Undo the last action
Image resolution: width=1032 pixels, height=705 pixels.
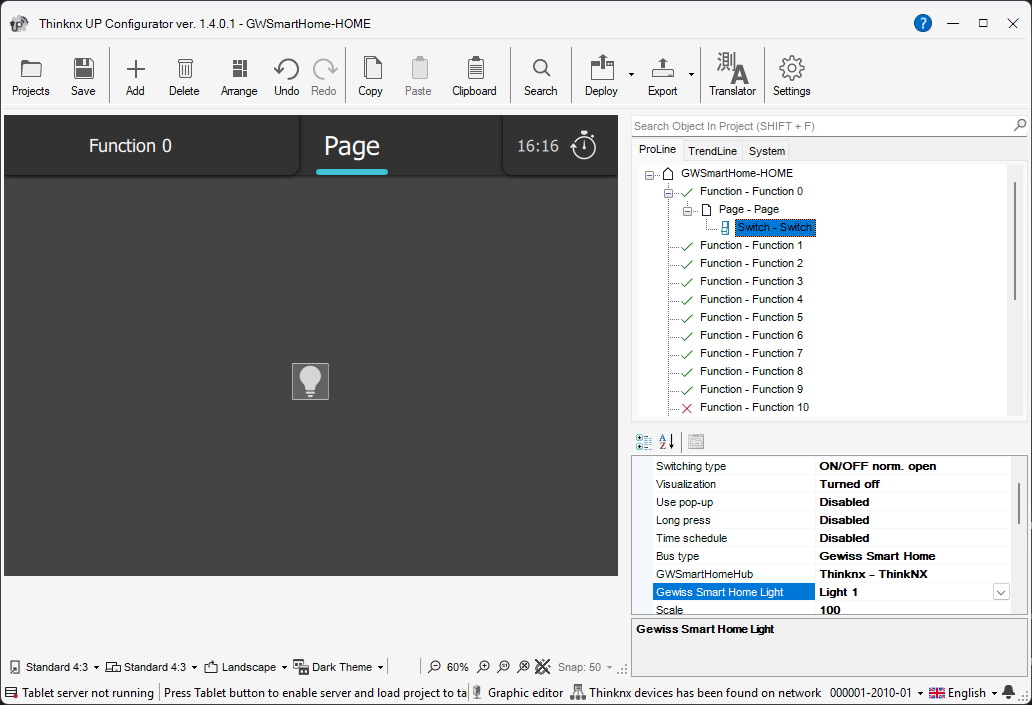tap(286, 77)
